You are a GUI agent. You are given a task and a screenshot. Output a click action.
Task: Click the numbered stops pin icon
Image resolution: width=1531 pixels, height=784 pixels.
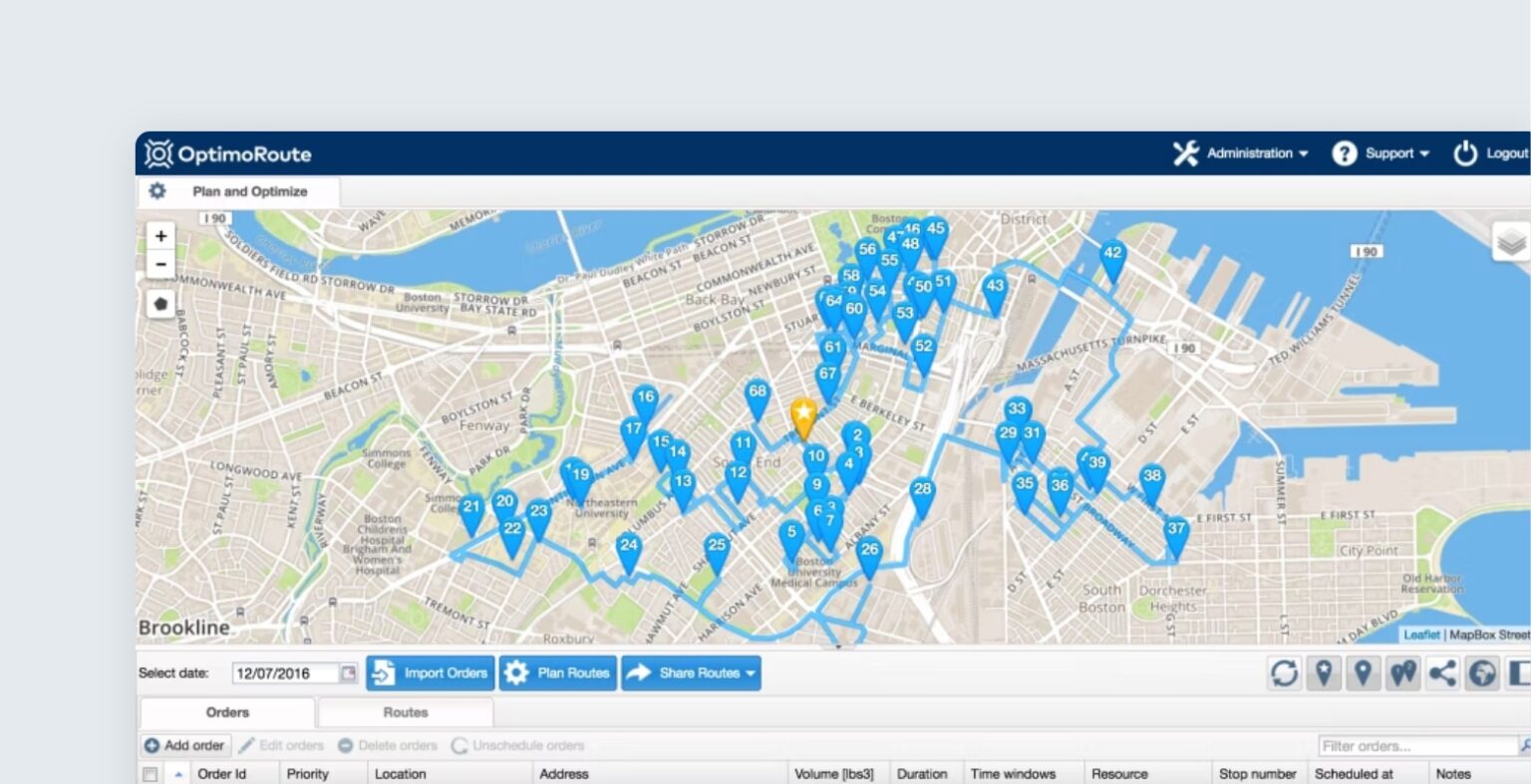1402,672
